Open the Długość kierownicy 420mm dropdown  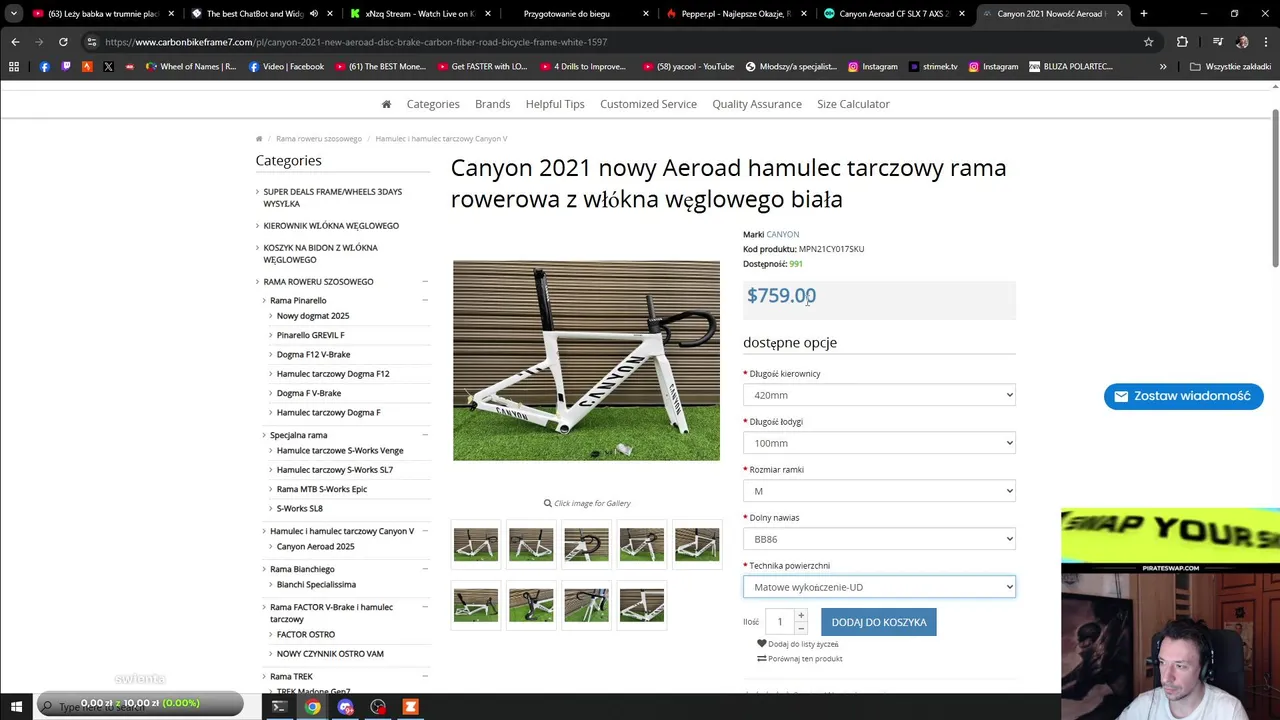click(879, 395)
